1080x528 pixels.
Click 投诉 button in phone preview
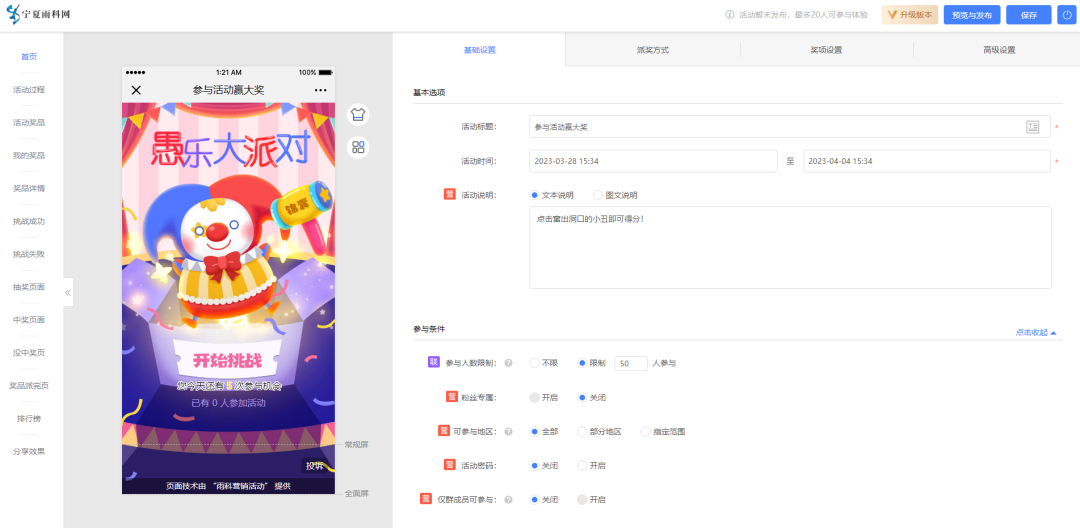coord(315,466)
